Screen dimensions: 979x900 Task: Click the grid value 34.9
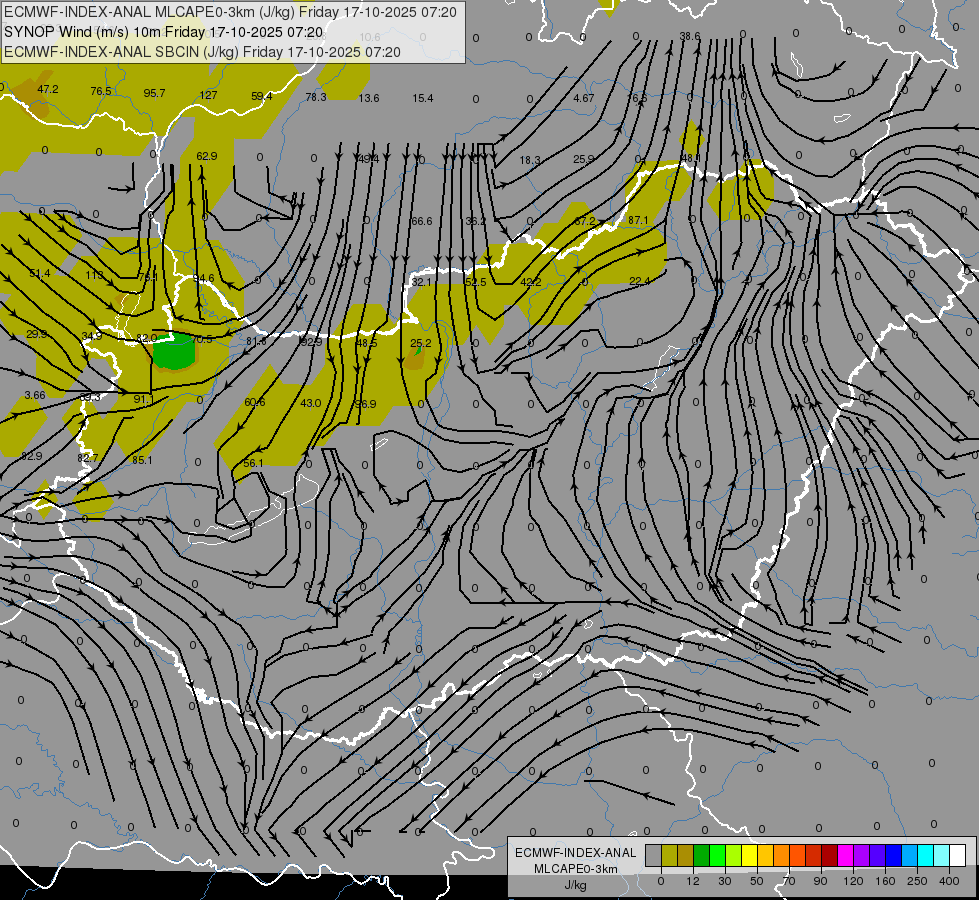pyautogui.click(x=92, y=336)
